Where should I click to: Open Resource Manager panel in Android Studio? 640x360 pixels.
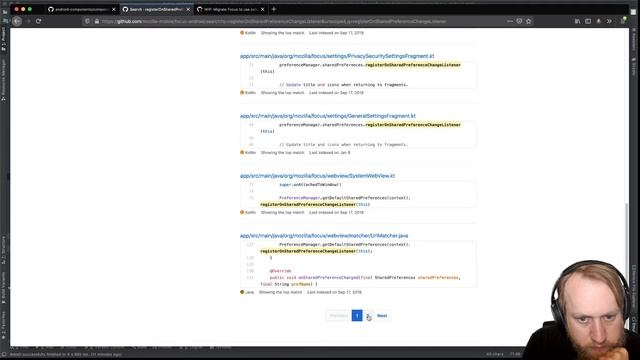tap(4, 80)
